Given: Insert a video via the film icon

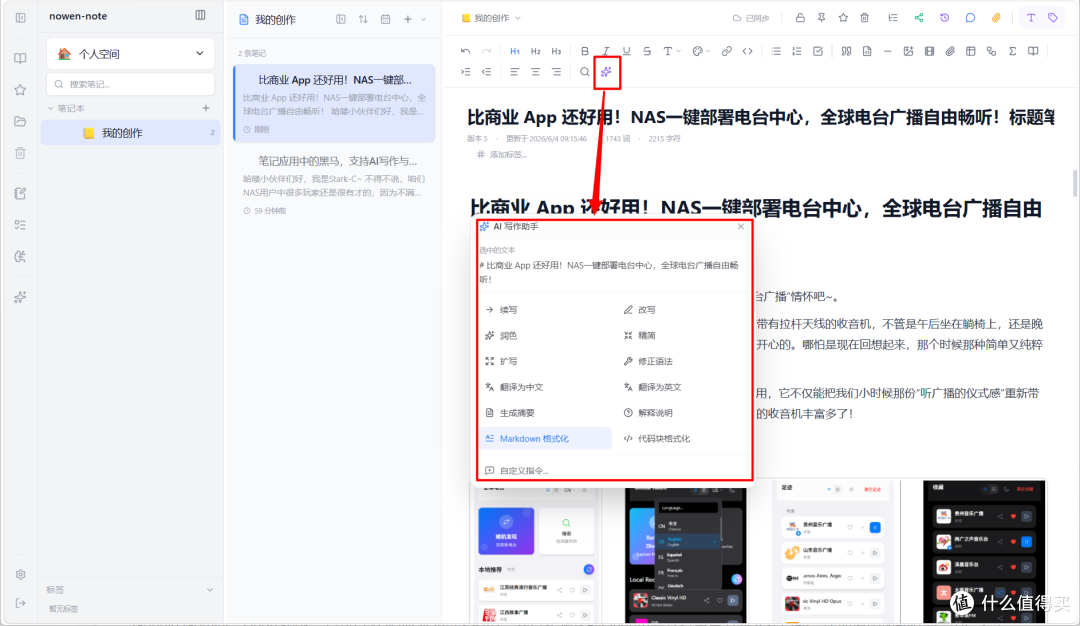Looking at the screenshot, I should tap(929, 51).
